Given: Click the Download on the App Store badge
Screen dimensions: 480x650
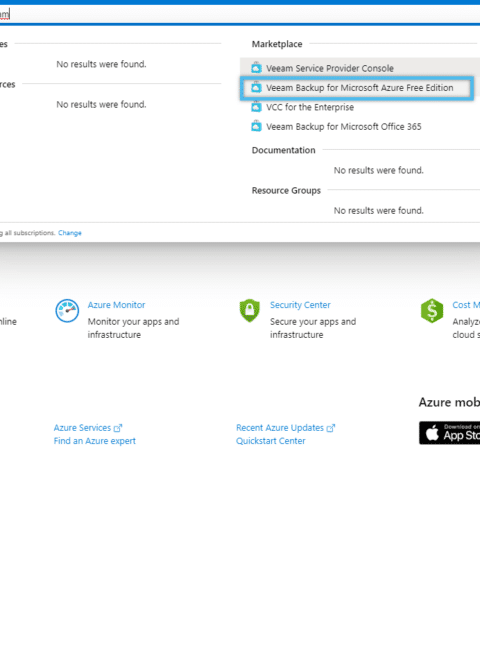Looking at the screenshot, I should 449,433.
